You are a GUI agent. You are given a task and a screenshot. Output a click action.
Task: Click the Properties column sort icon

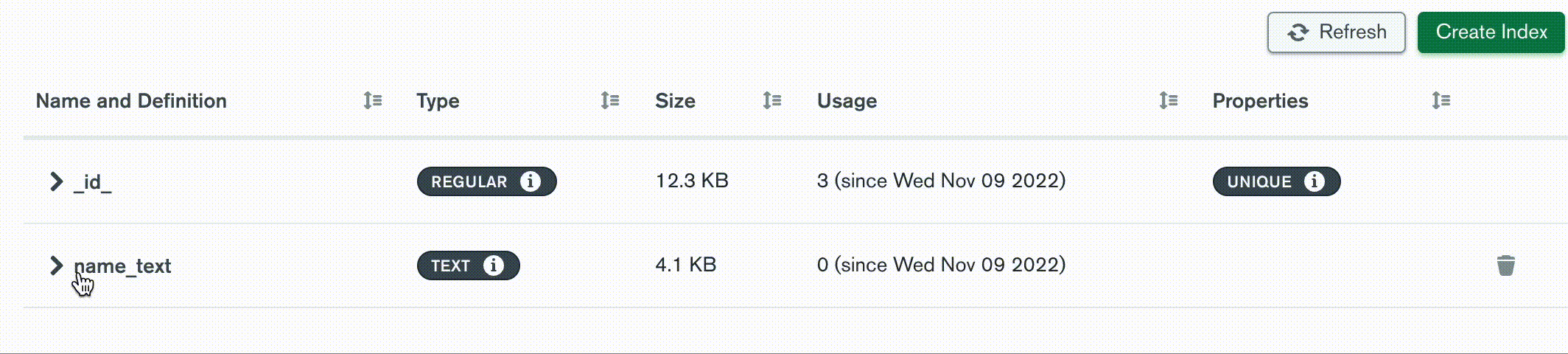click(x=1441, y=100)
